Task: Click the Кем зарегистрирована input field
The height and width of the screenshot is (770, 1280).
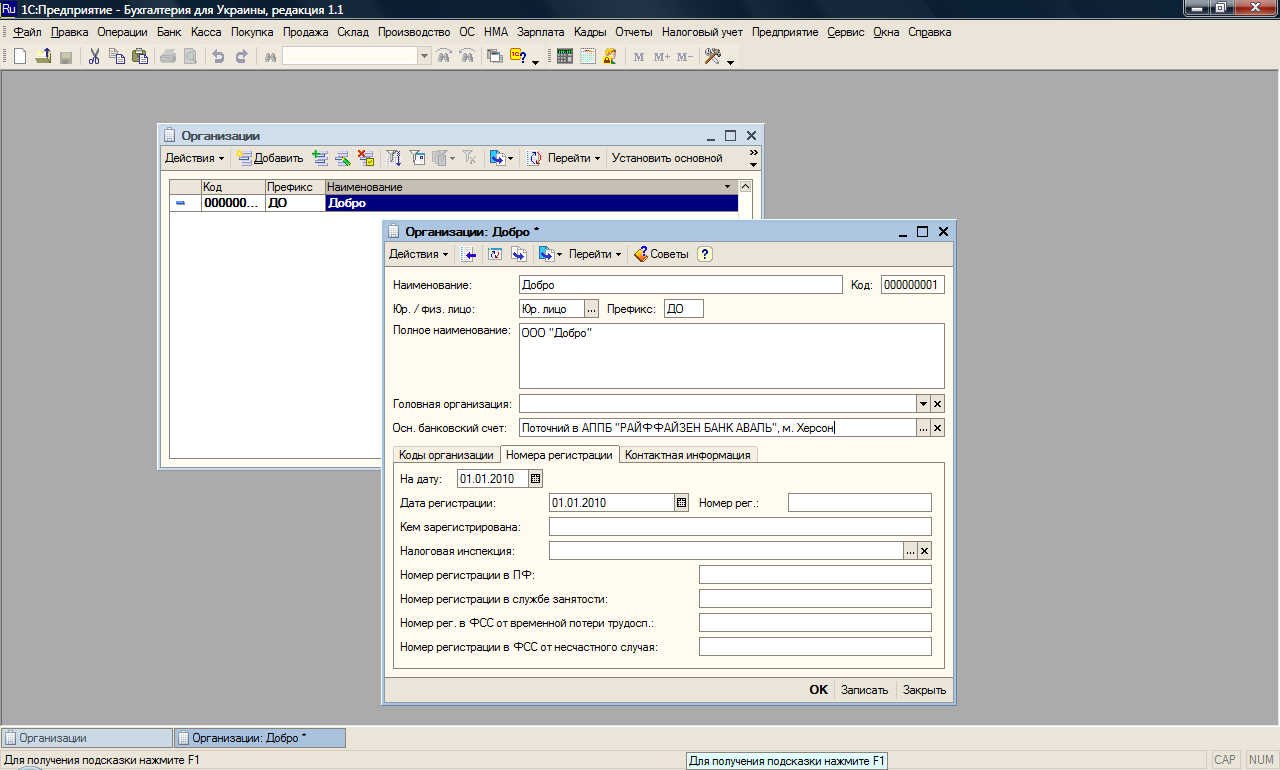Action: pos(741,527)
